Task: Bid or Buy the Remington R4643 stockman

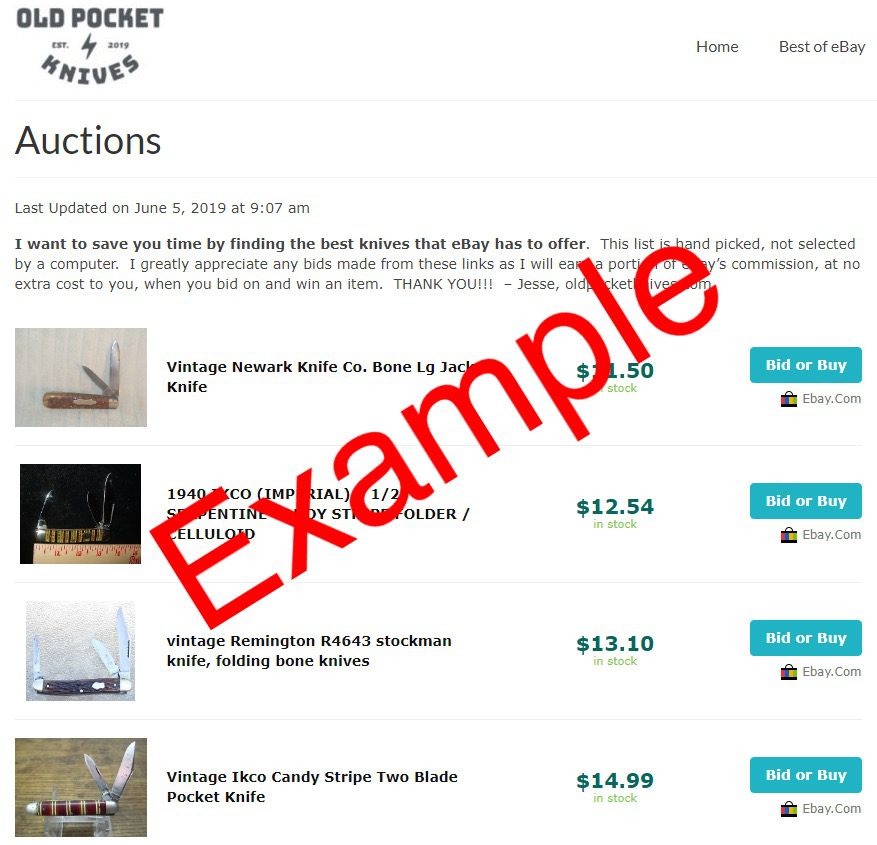Action: coord(805,638)
